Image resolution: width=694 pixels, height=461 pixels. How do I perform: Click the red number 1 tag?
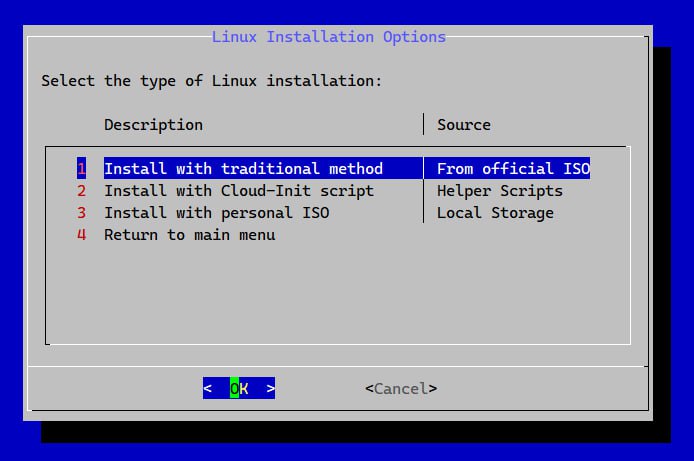(x=81, y=169)
